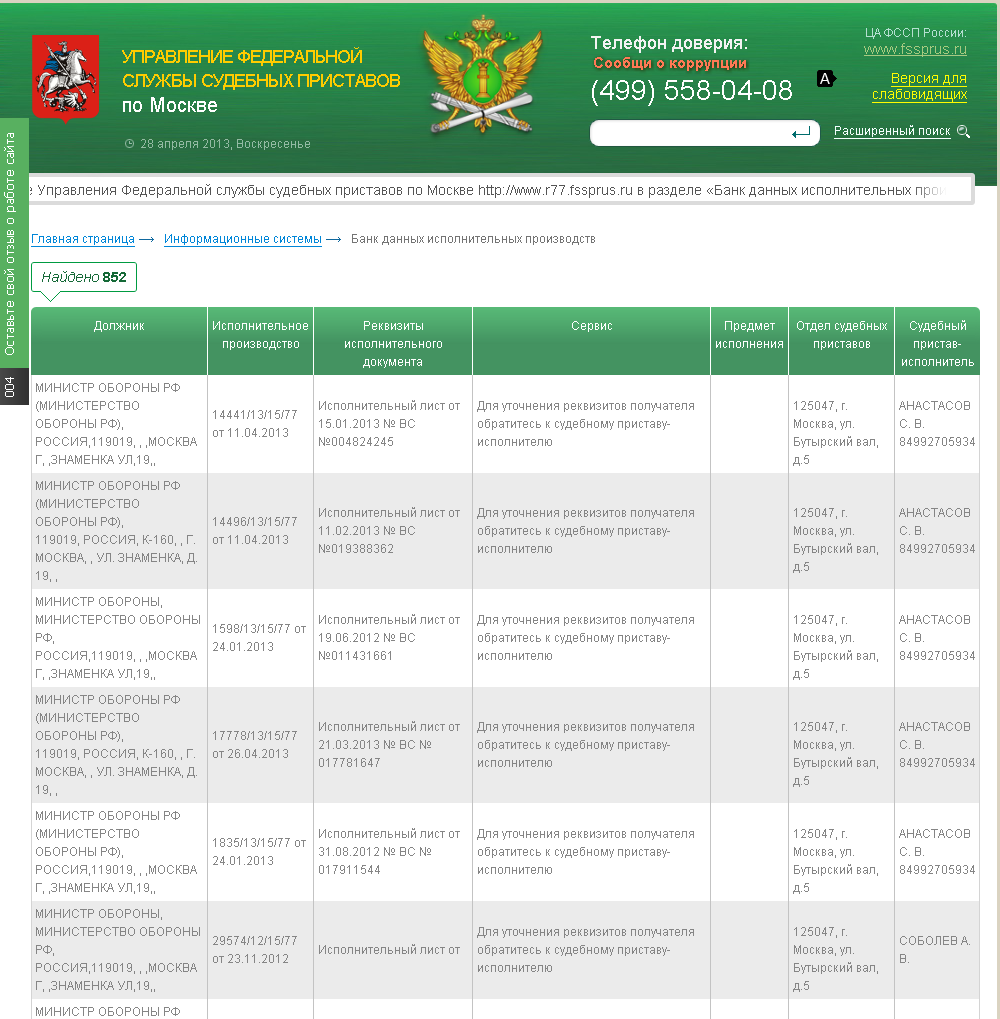
Task: Click the clock icon beside the date
Action: (129, 143)
